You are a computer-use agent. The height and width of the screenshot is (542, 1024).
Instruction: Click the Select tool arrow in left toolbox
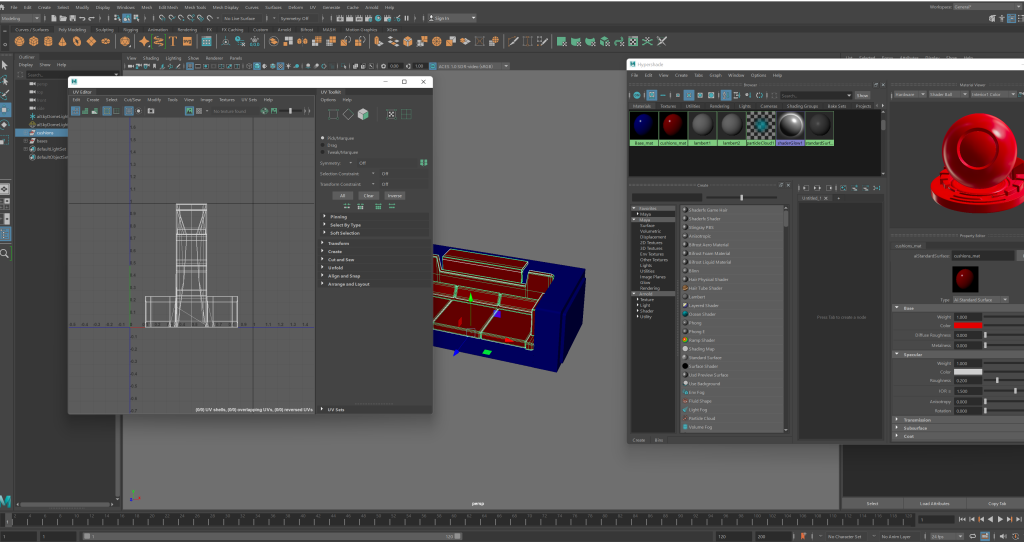(5, 65)
